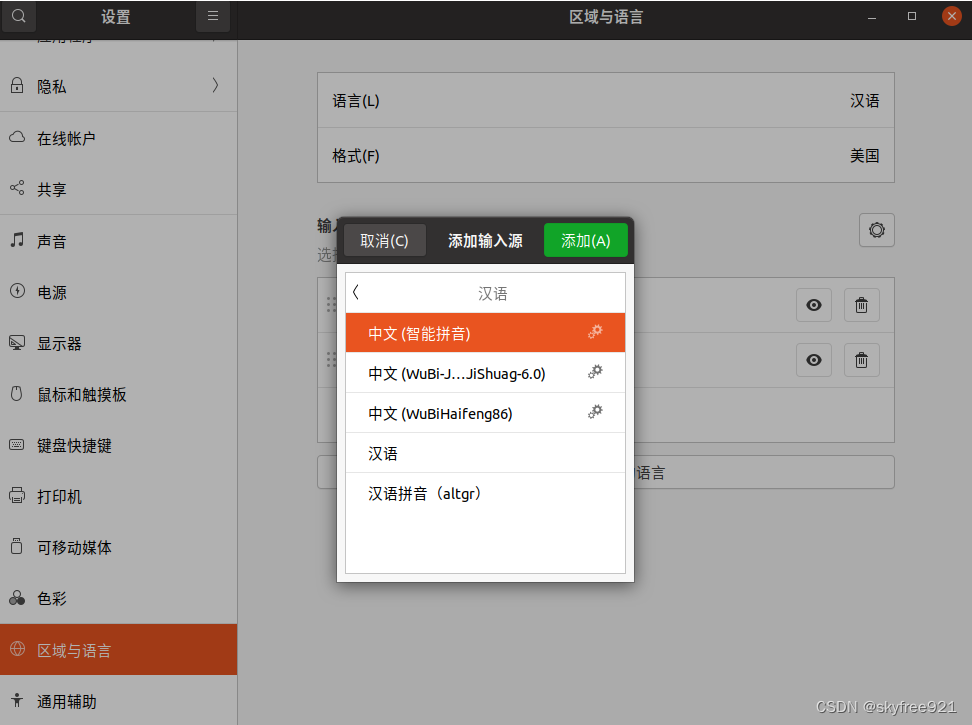Screen dimensions: 972x725
Task: Confirm with the green 添加(A) button
Action: click(x=586, y=240)
